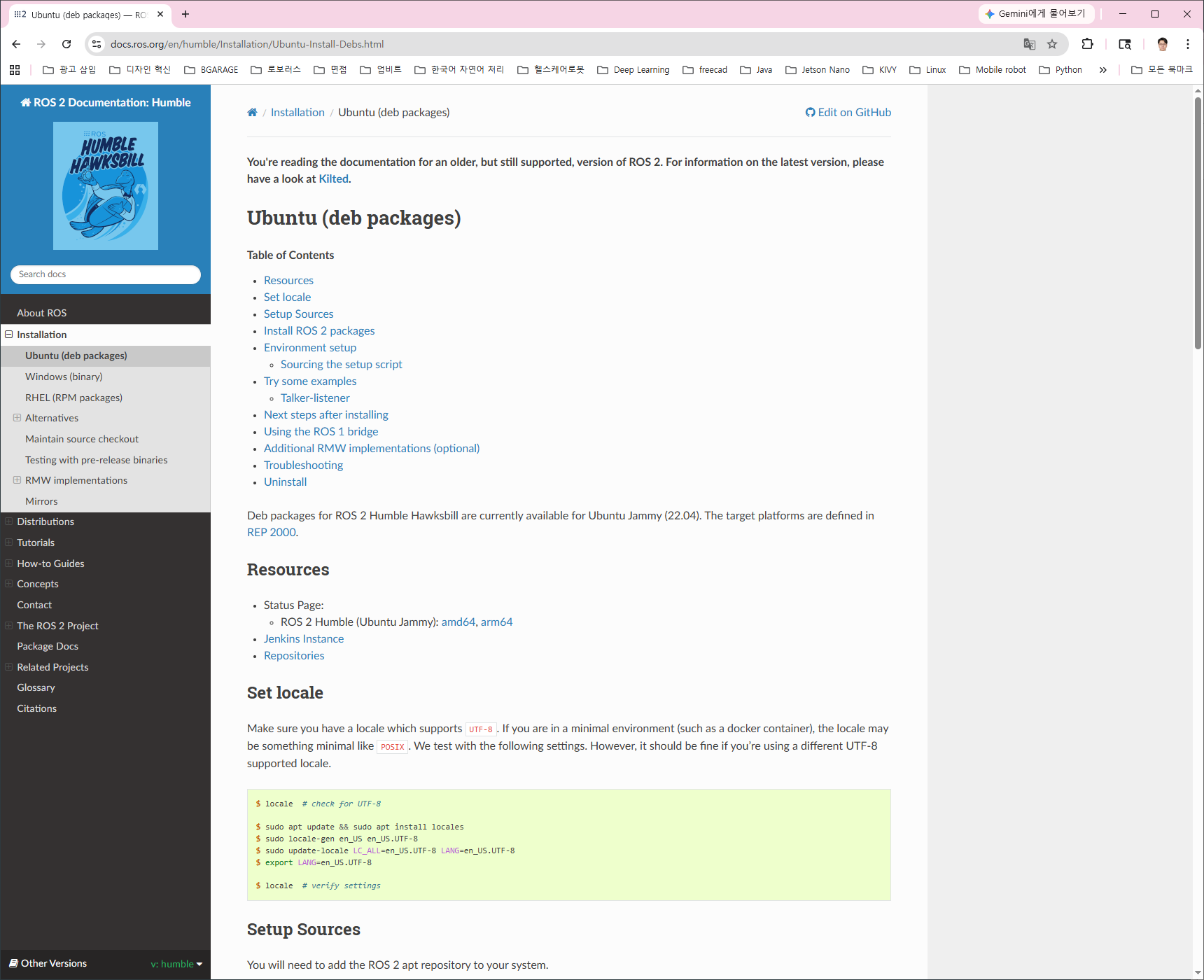This screenshot has height=980, width=1204.
Task: Open the Chrome three-dot menu
Action: click(1188, 44)
